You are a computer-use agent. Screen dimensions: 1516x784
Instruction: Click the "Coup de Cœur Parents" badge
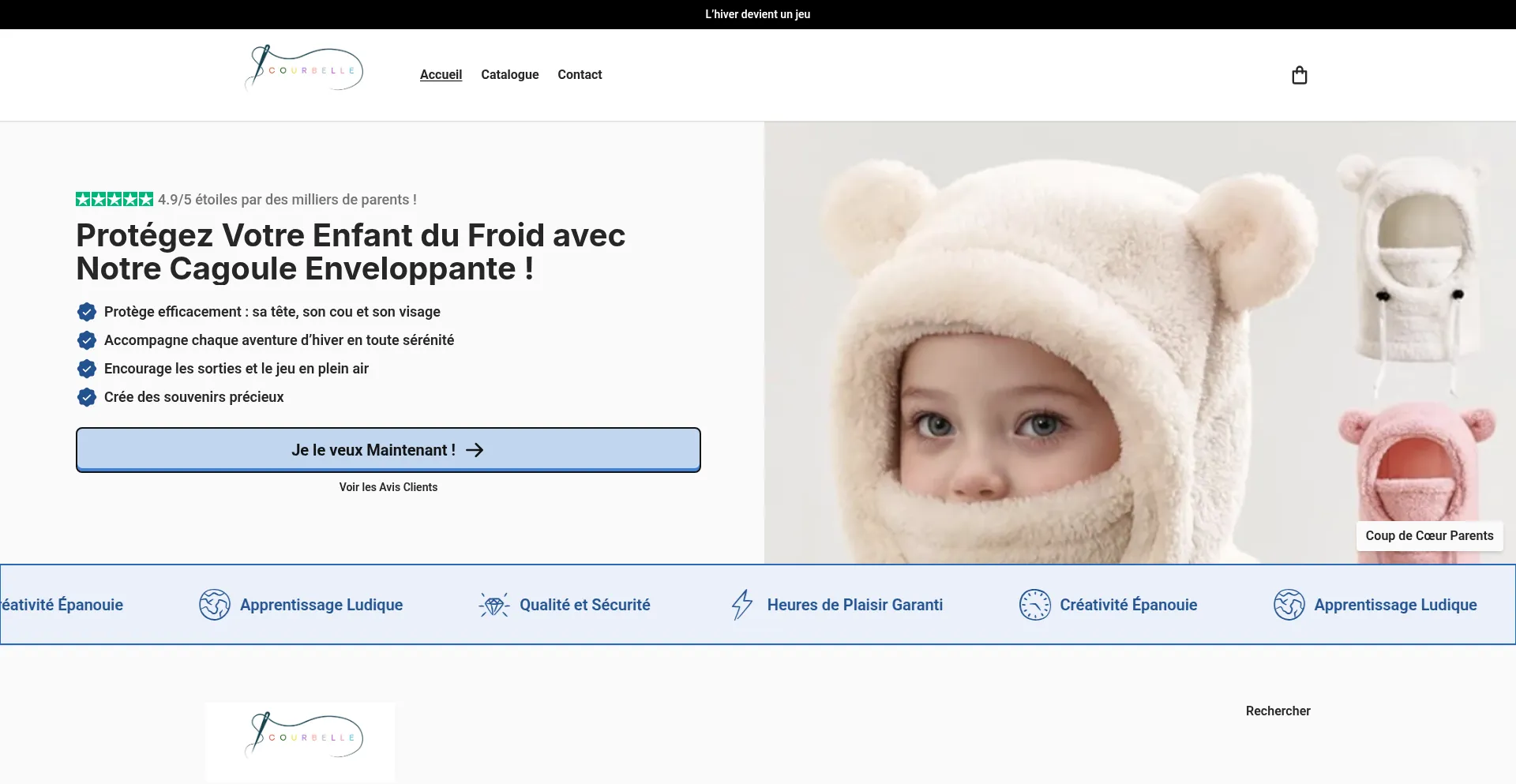coord(1429,535)
